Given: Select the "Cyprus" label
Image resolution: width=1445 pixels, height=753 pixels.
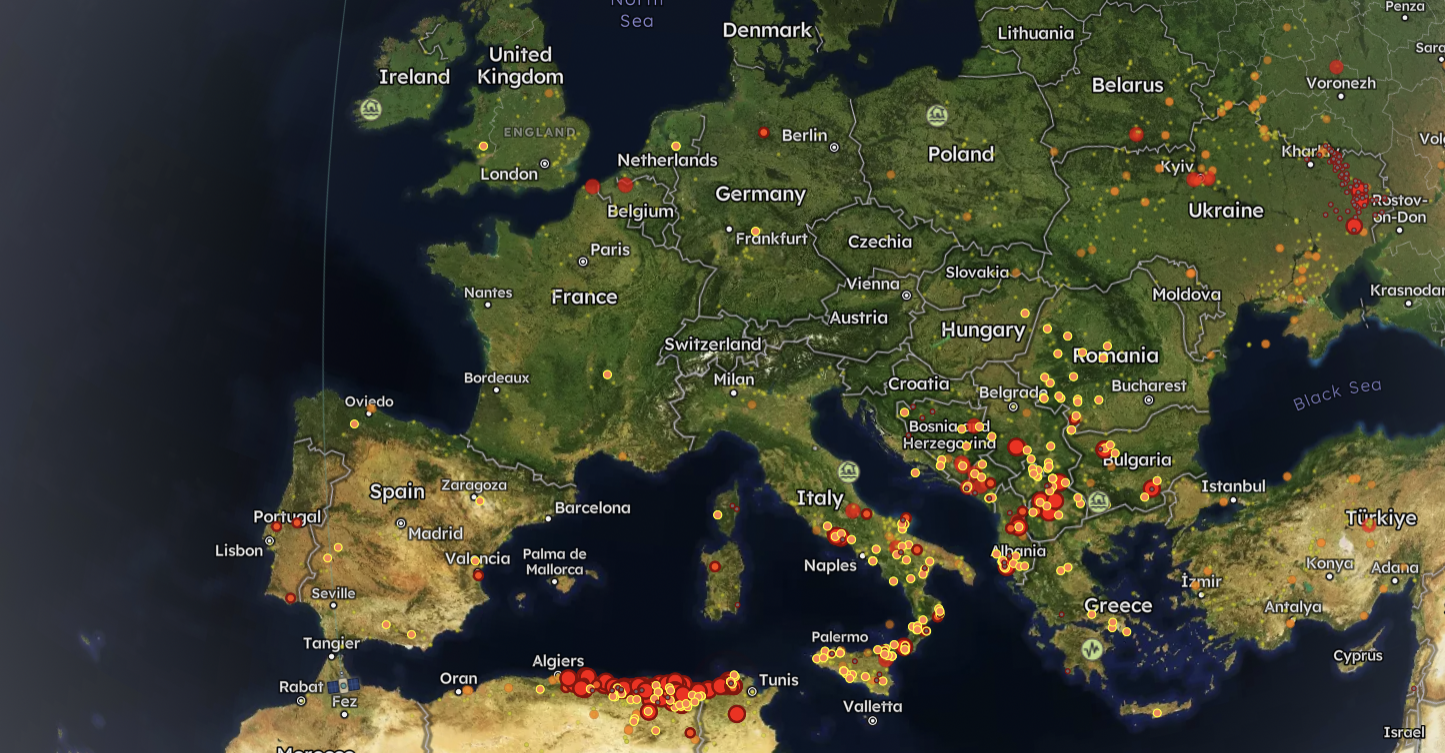Looking at the screenshot, I should 1358,656.
